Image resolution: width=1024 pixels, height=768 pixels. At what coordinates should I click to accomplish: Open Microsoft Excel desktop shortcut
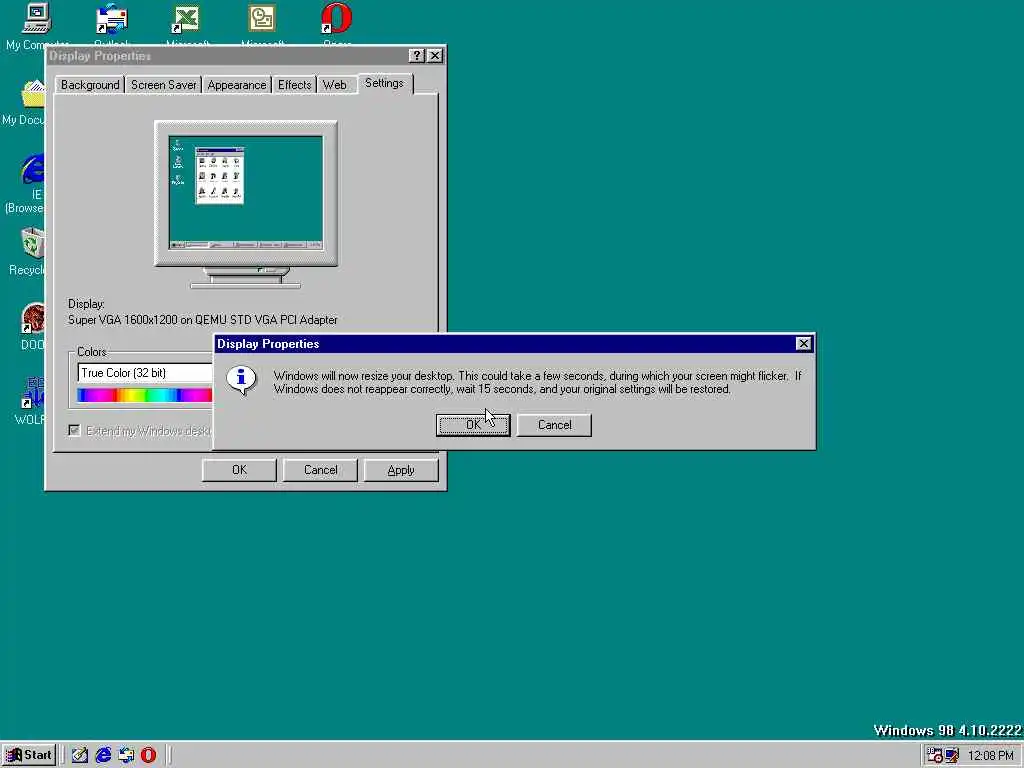[185, 19]
